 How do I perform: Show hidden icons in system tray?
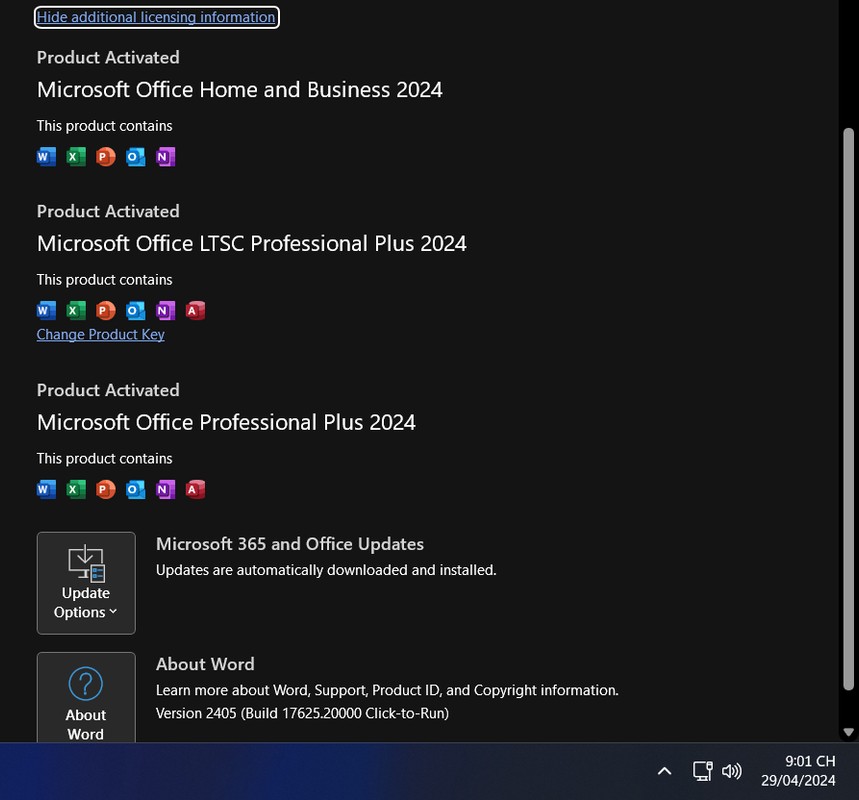(664, 771)
